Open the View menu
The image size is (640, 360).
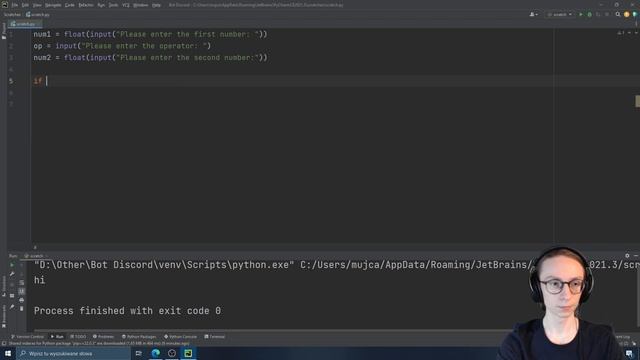(37, 5)
